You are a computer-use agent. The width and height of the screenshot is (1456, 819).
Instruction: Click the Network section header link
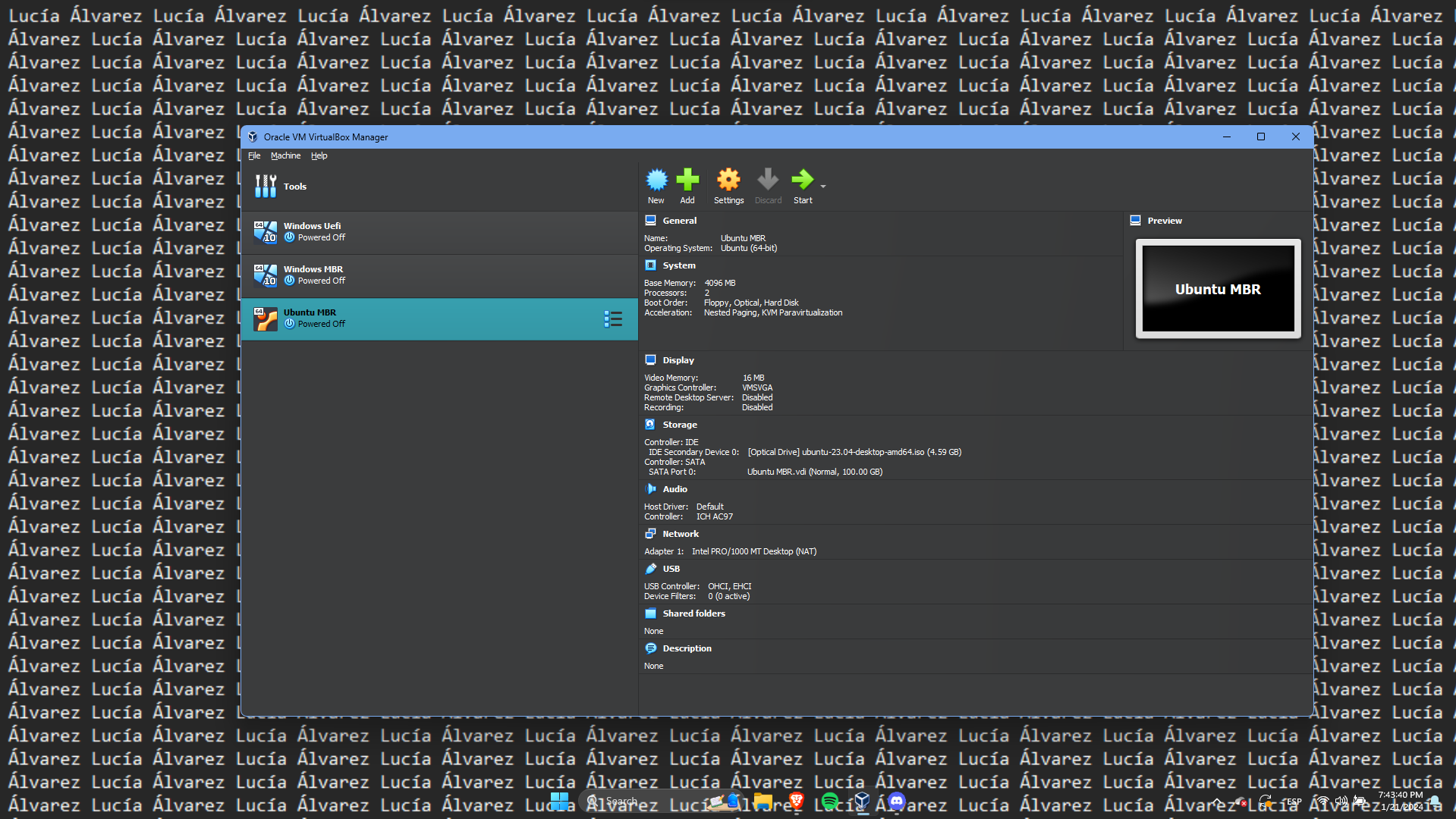click(x=681, y=534)
